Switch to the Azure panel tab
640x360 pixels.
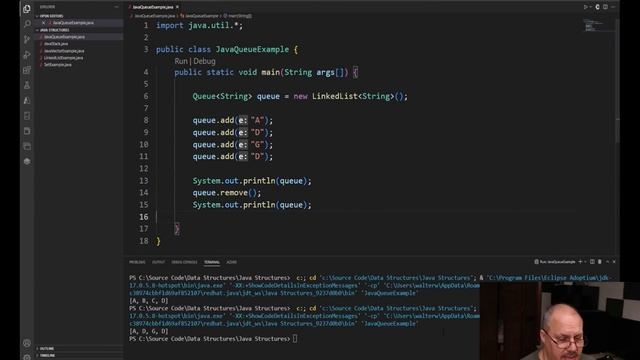click(x=231, y=262)
